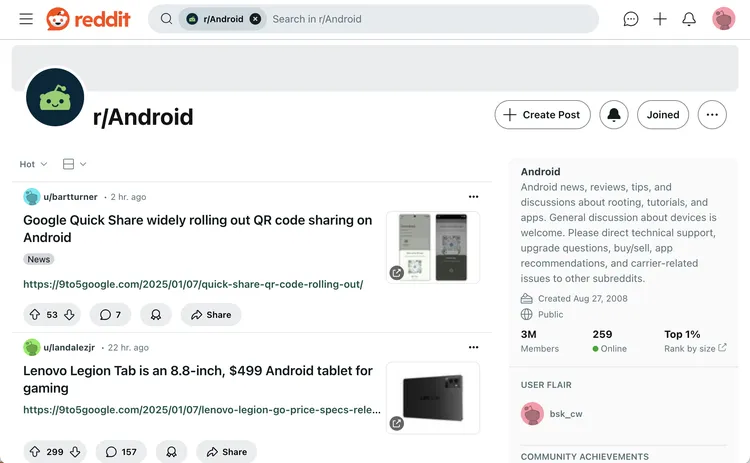Open the hamburger navigation menu
The height and width of the screenshot is (463, 750).
[x=26, y=19]
